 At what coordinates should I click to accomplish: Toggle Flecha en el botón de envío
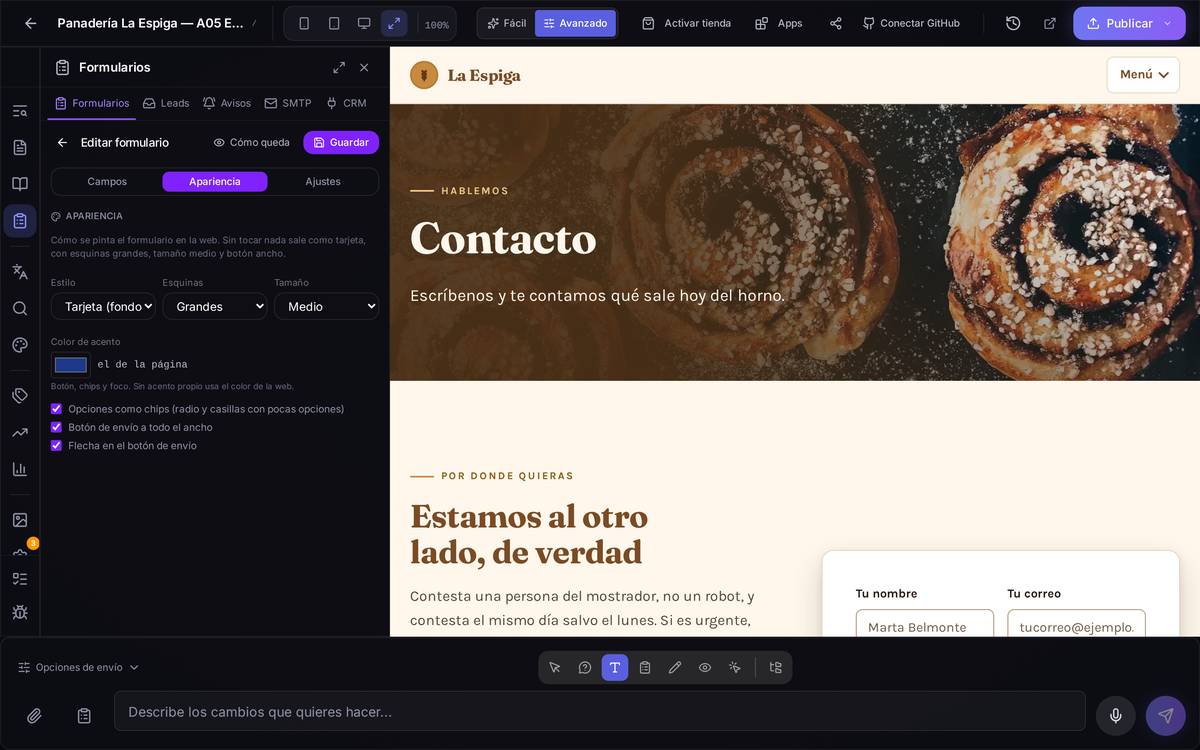[56, 446]
